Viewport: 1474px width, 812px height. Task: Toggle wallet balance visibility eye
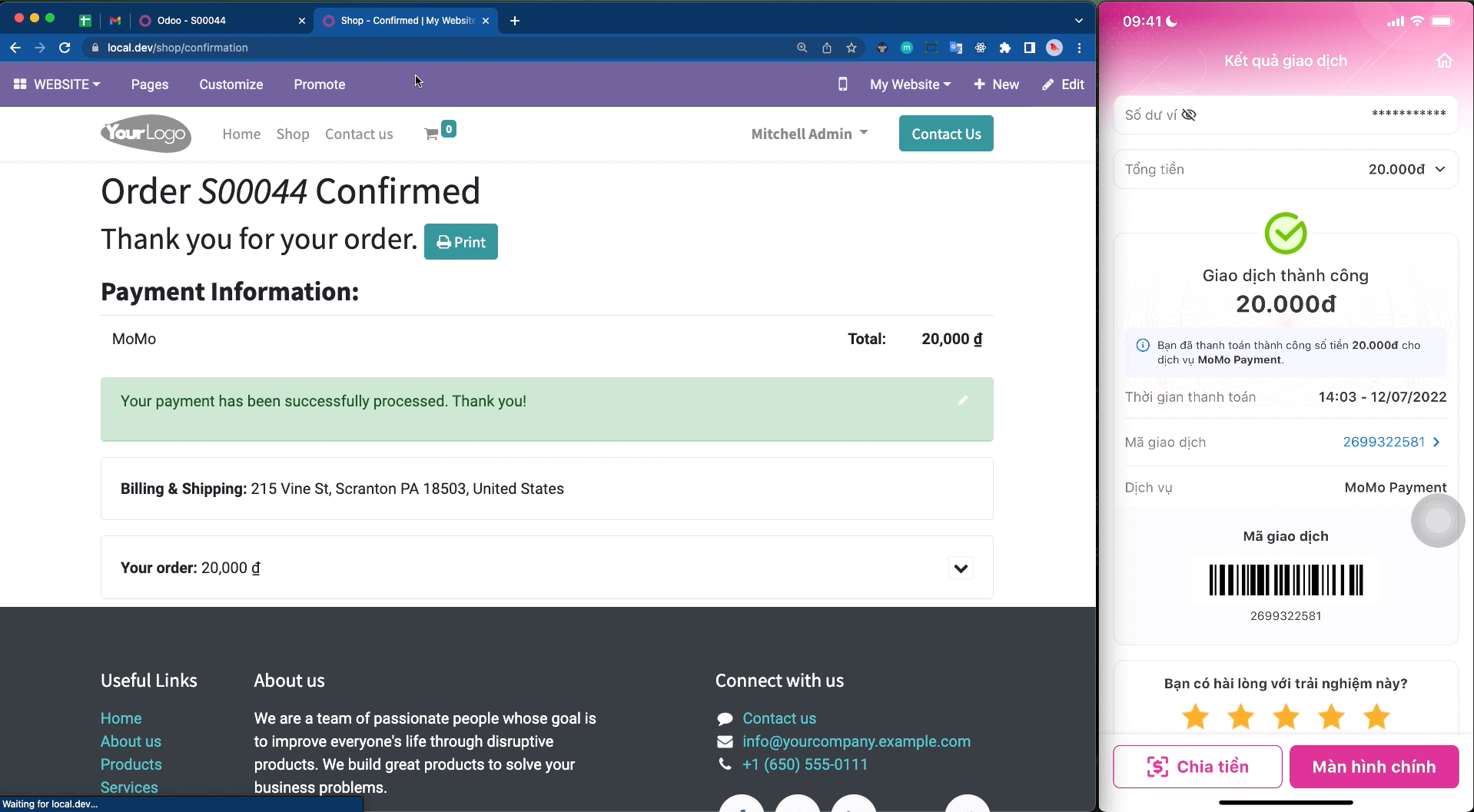pos(1189,114)
